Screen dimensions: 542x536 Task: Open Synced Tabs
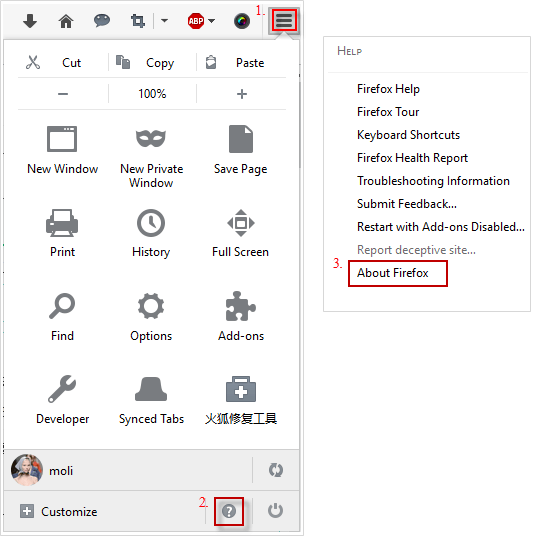151,400
